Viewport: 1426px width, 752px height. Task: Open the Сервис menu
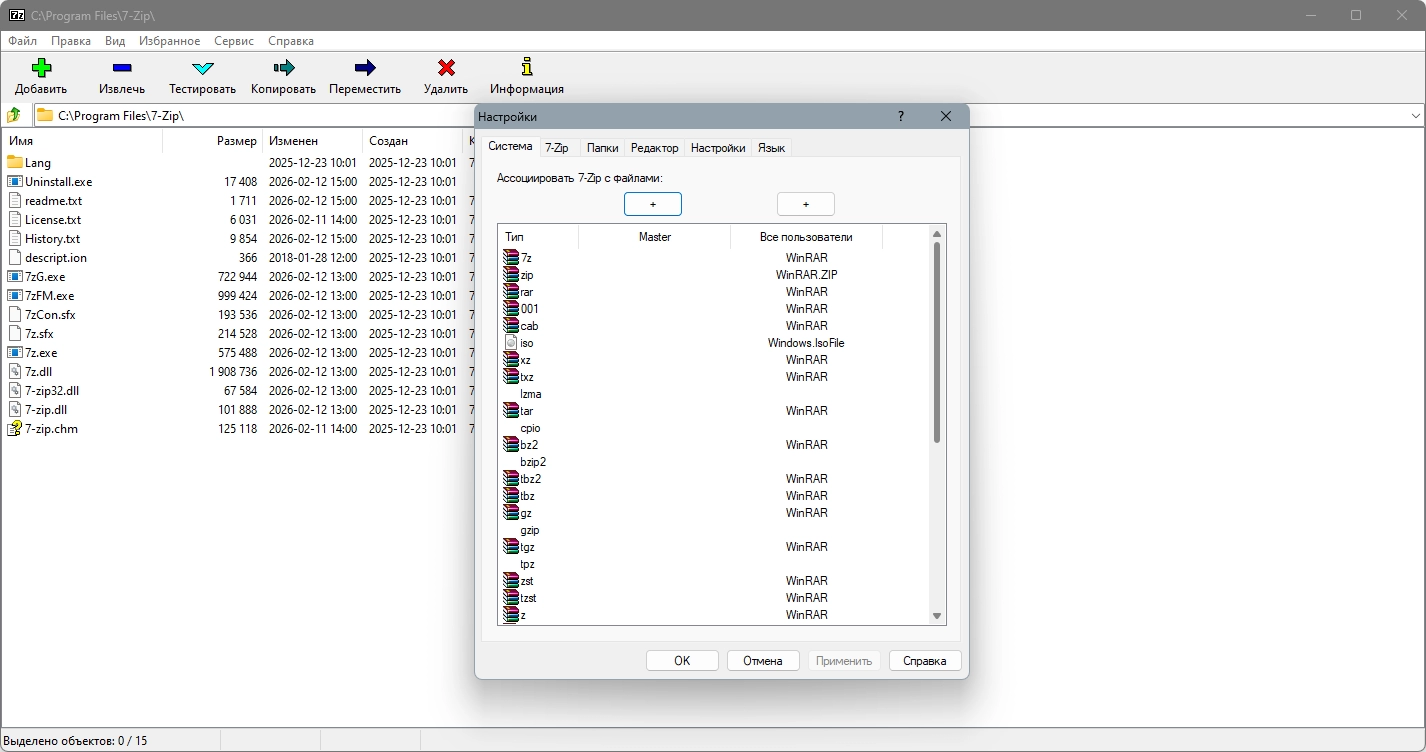(233, 41)
